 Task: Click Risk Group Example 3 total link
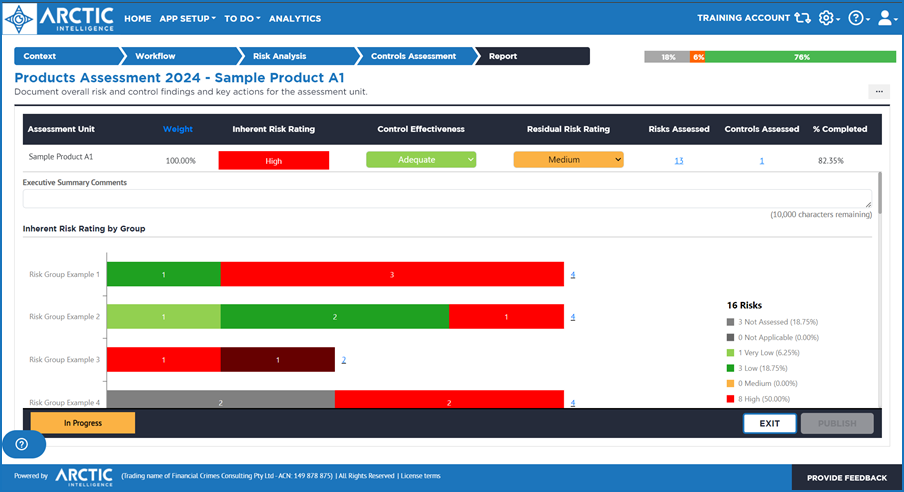click(344, 360)
